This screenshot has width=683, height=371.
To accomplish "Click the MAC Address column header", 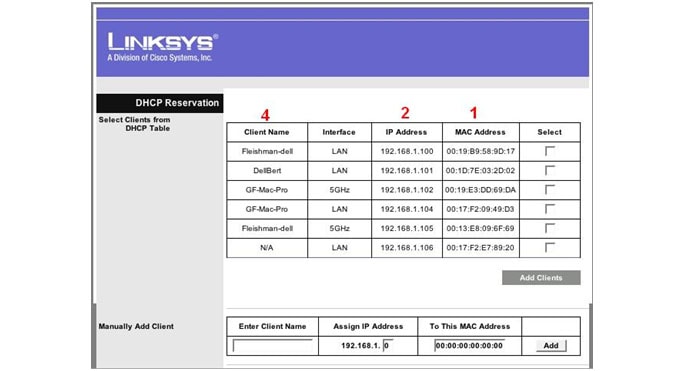I will coord(480,132).
